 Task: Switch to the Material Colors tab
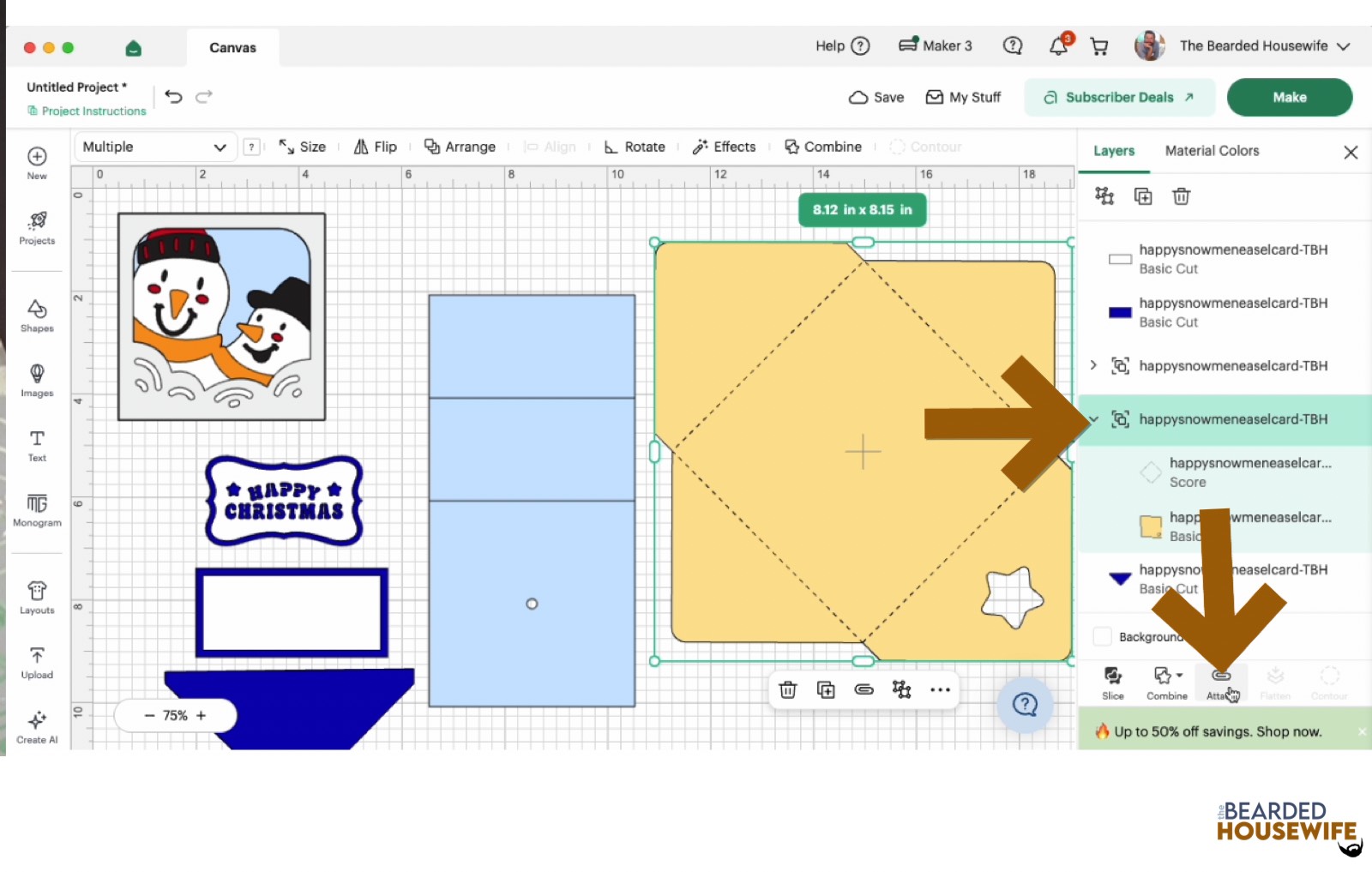[1212, 151]
